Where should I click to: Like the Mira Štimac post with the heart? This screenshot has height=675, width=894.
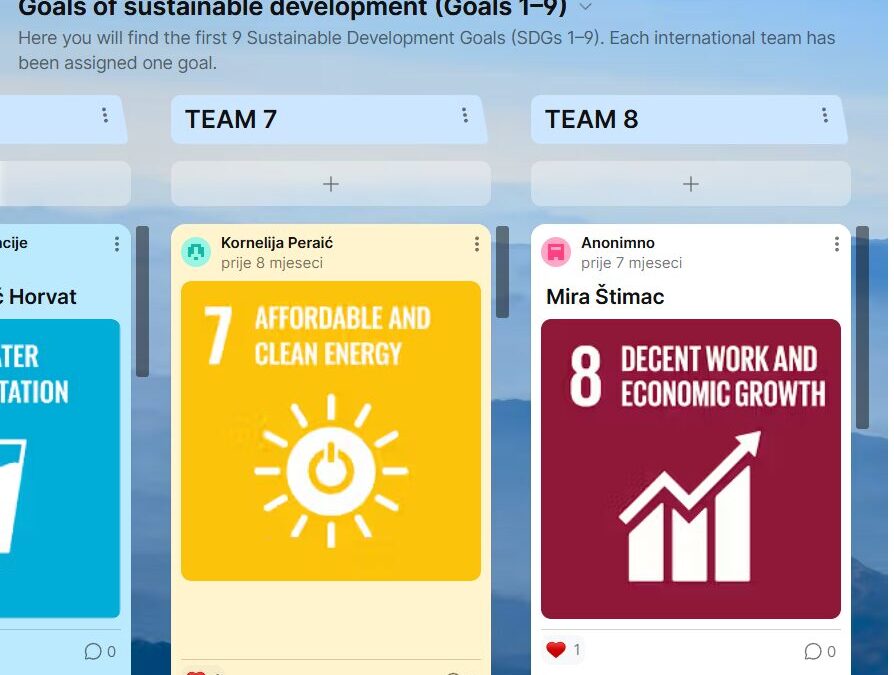(x=555, y=650)
